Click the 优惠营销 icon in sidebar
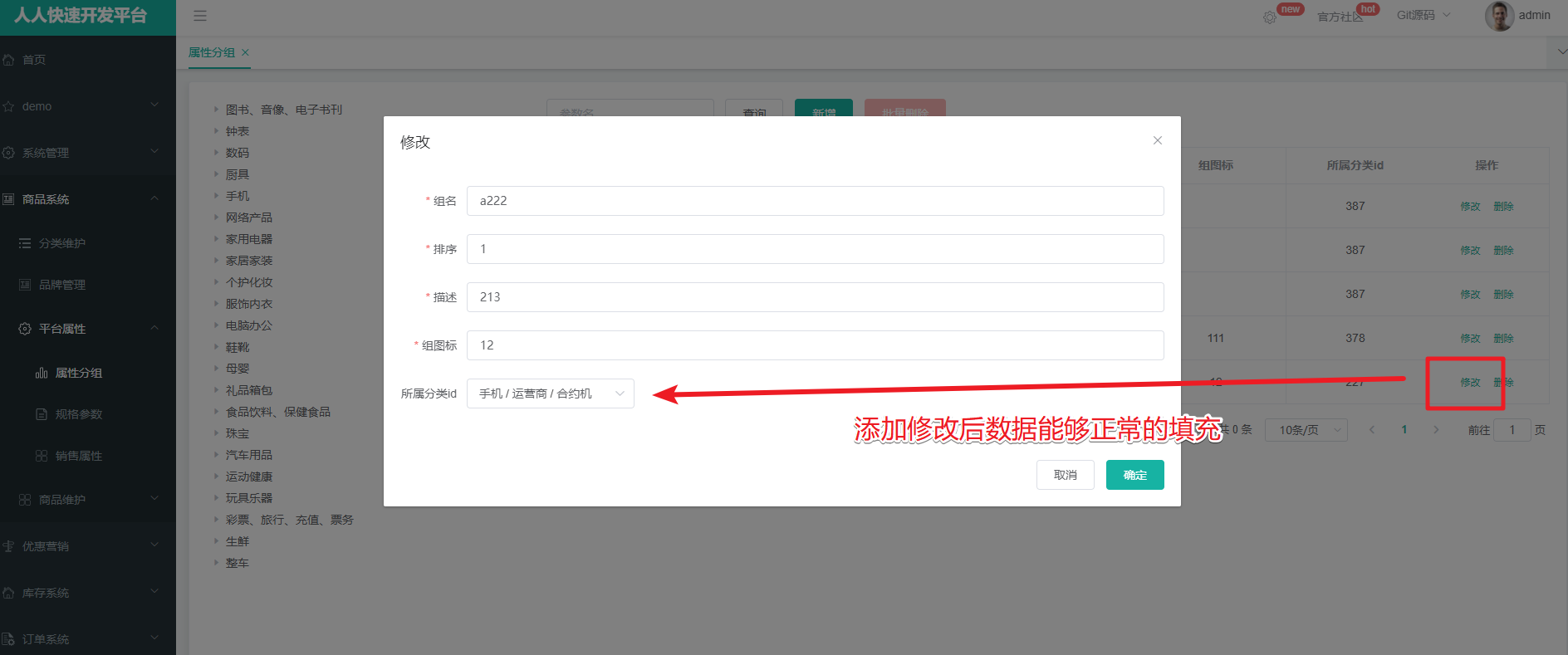The height and width of the screenshot is (655, 1568). pyautogui.click(x=8, y=546)
